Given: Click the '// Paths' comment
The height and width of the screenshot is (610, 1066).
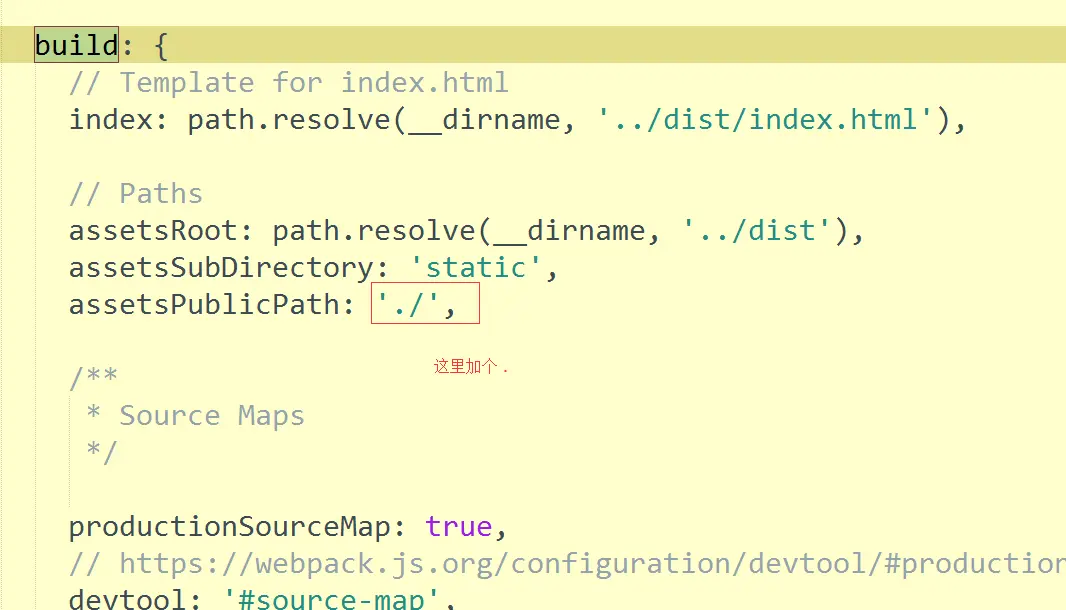Looking at the screenshot, I should tap(136, 194).
